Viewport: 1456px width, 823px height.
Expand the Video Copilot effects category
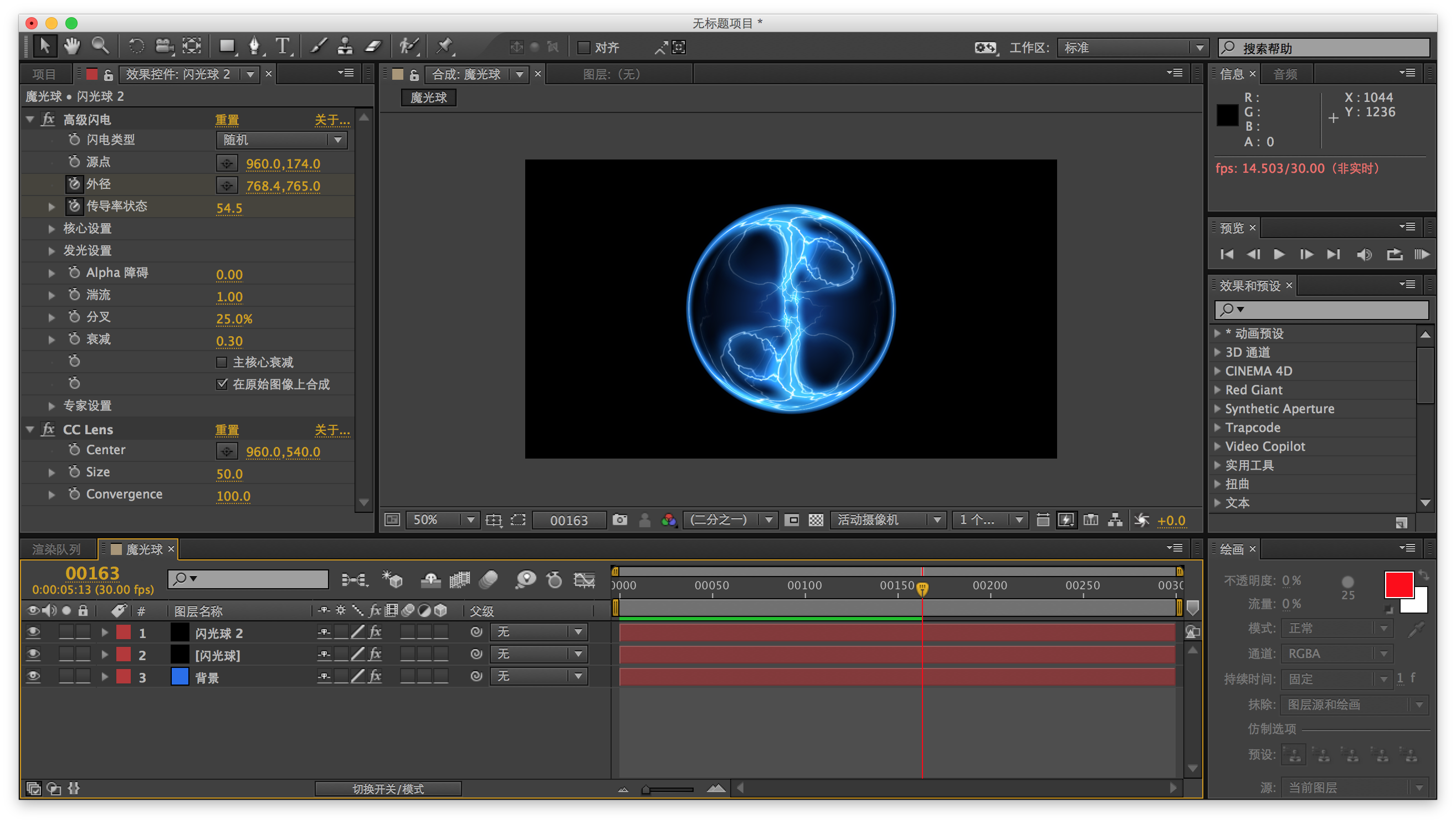[x=1217, y=446]
